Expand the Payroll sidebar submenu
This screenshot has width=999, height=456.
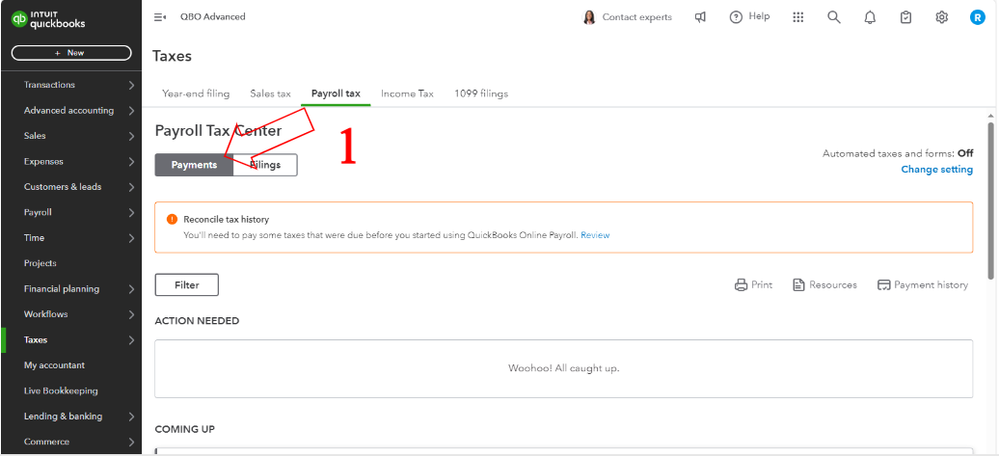(132, 212)
